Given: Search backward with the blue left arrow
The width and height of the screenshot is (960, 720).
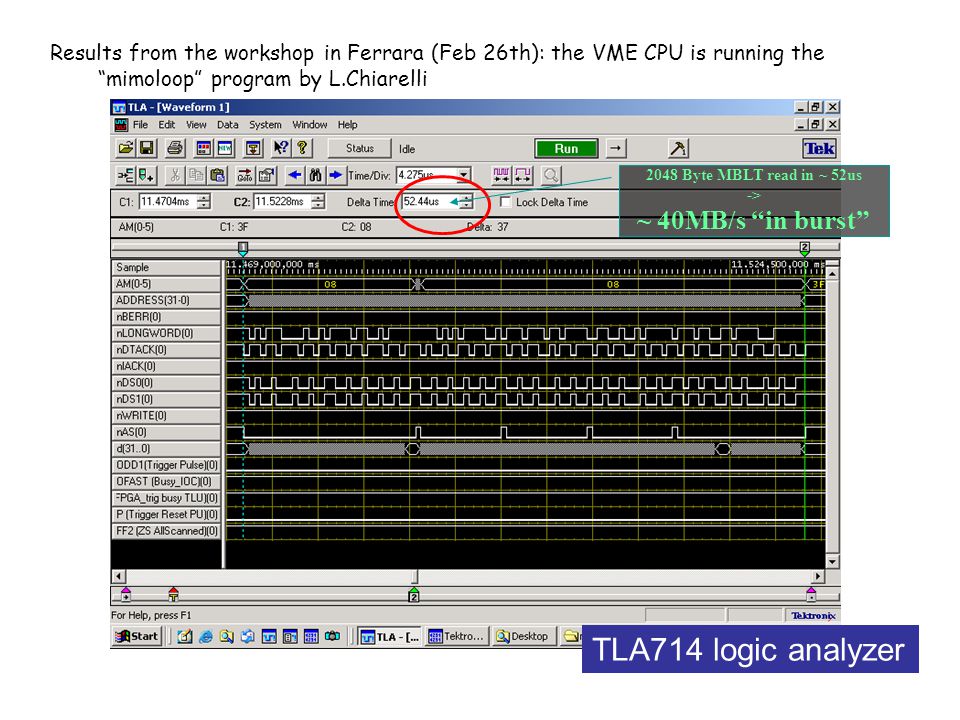Looking at the screenshot, I should pos(295,176).
